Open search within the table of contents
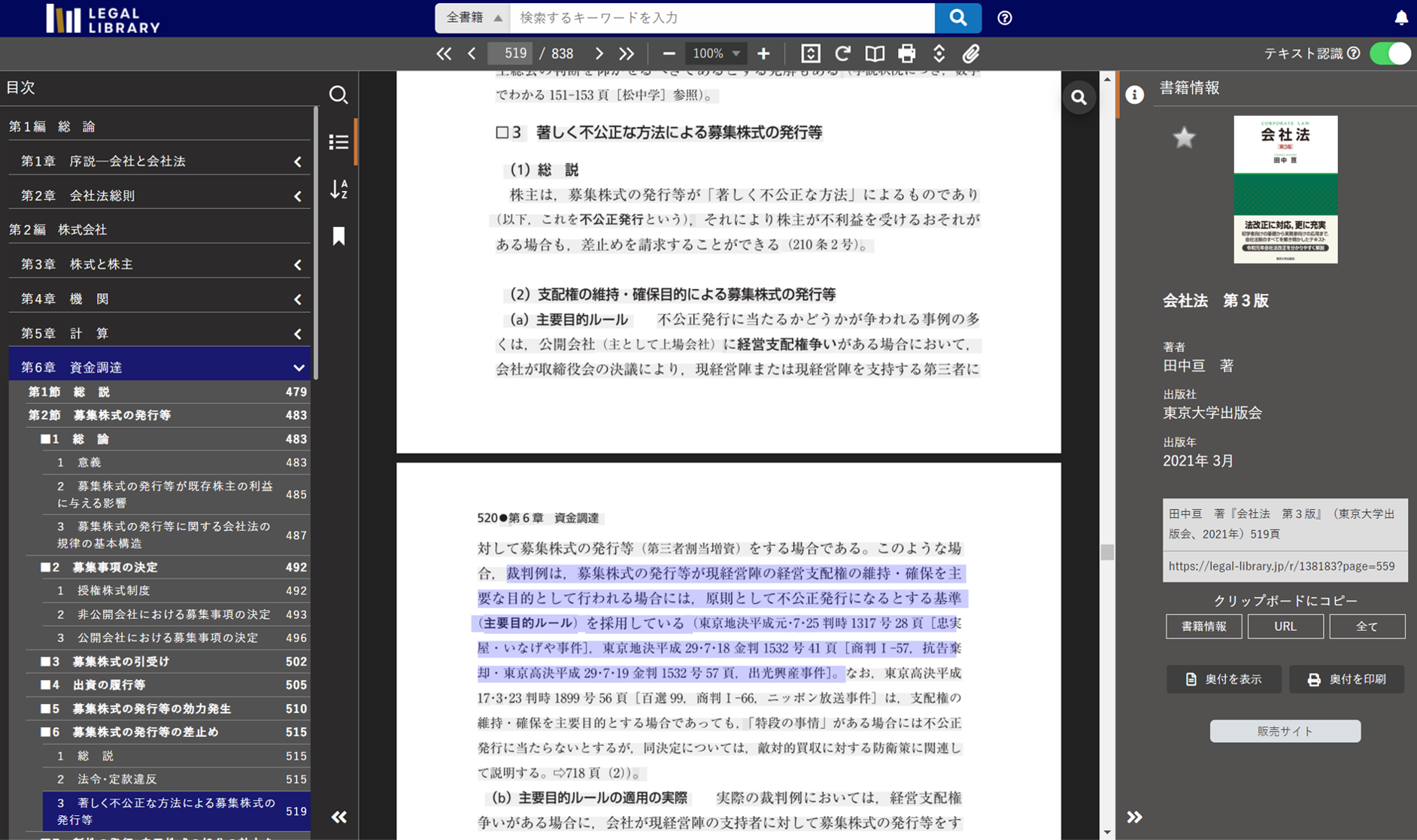Screen dimensions: 1417x840 coord(338,95)
